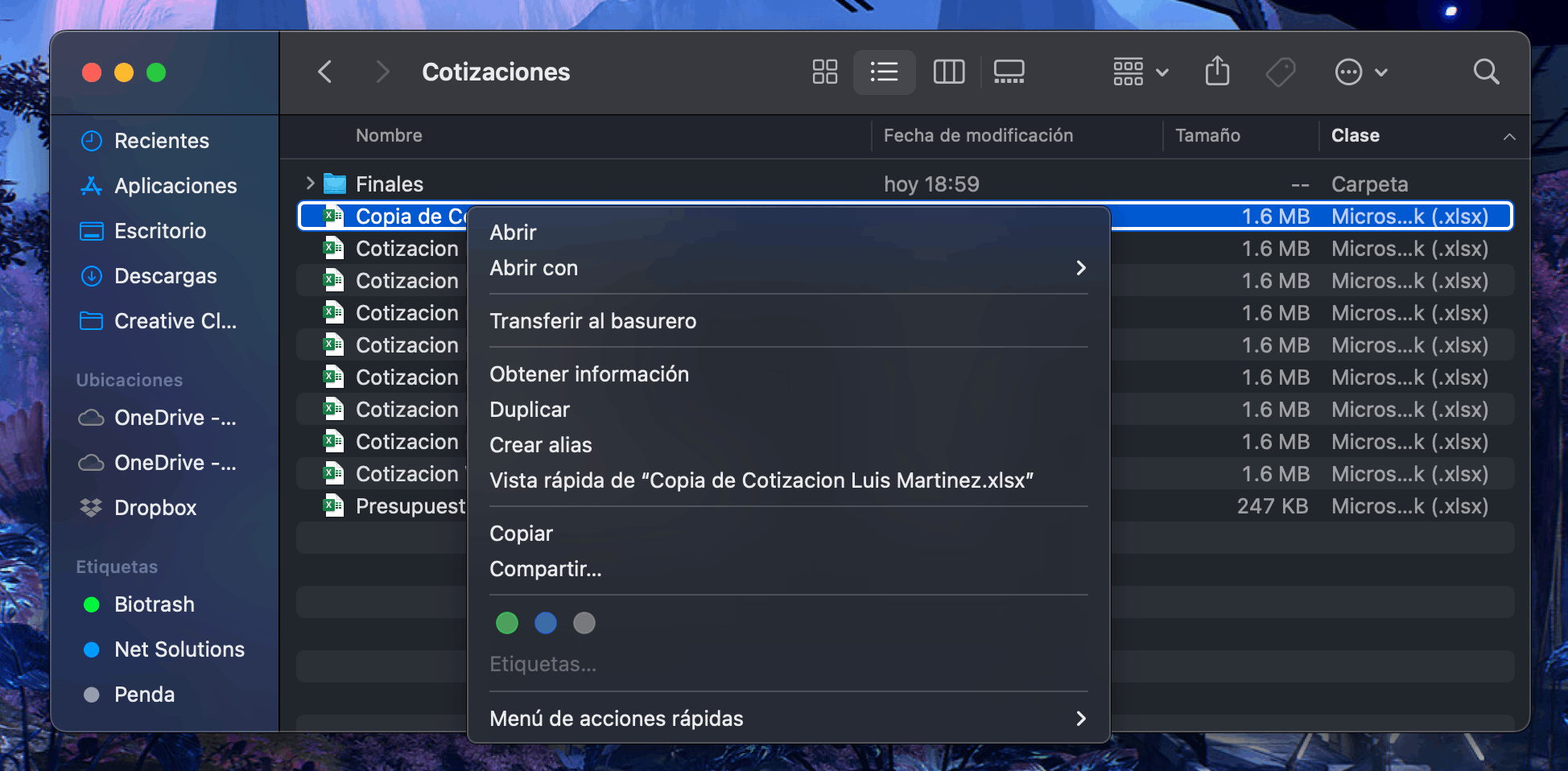Viewport: 1568px width, 771px height.
Task: Click the Excel icon of Presupuest file
Action: [333, 505]
